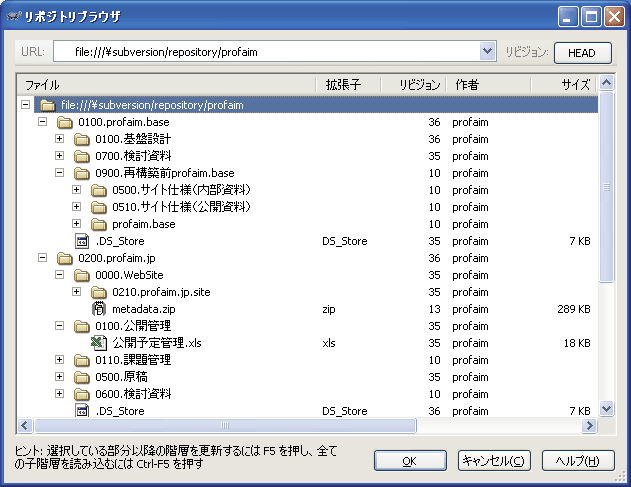
Task: Sort by the リビジョン column header
Action: tap(413, 85)
